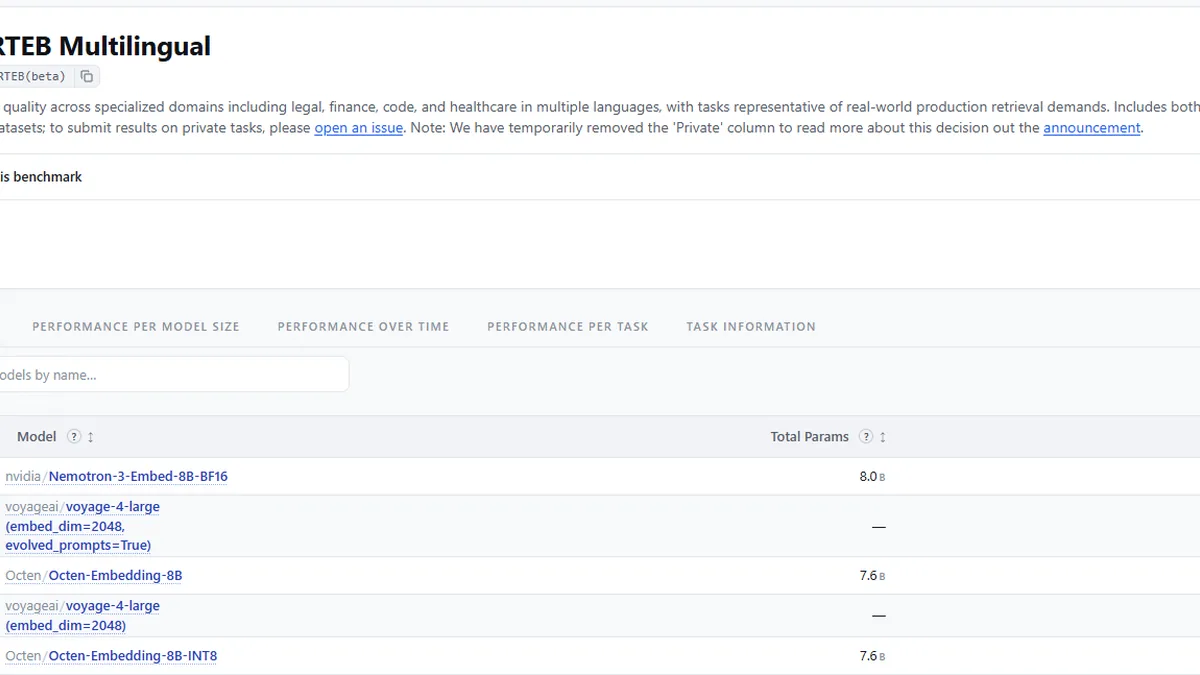Viewport: 1200px width, 675px height.
Task: Open the announcement link
Action: pos(1092,128)
